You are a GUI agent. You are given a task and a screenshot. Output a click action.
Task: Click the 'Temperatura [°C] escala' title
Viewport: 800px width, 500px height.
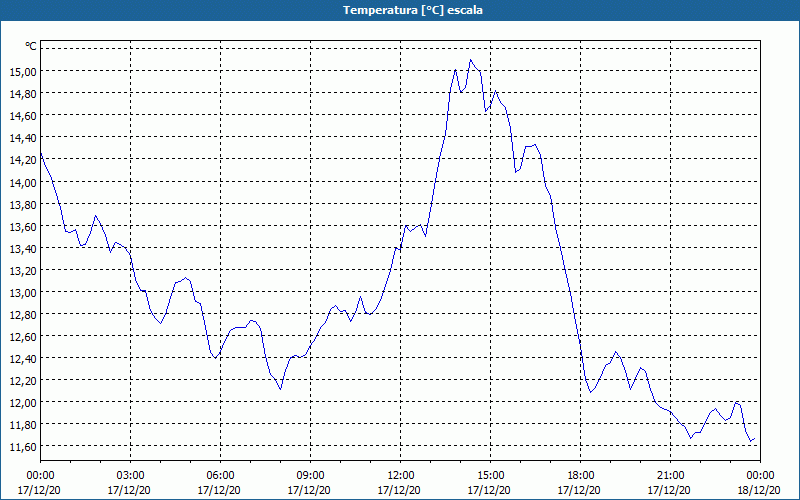(413, 10)
